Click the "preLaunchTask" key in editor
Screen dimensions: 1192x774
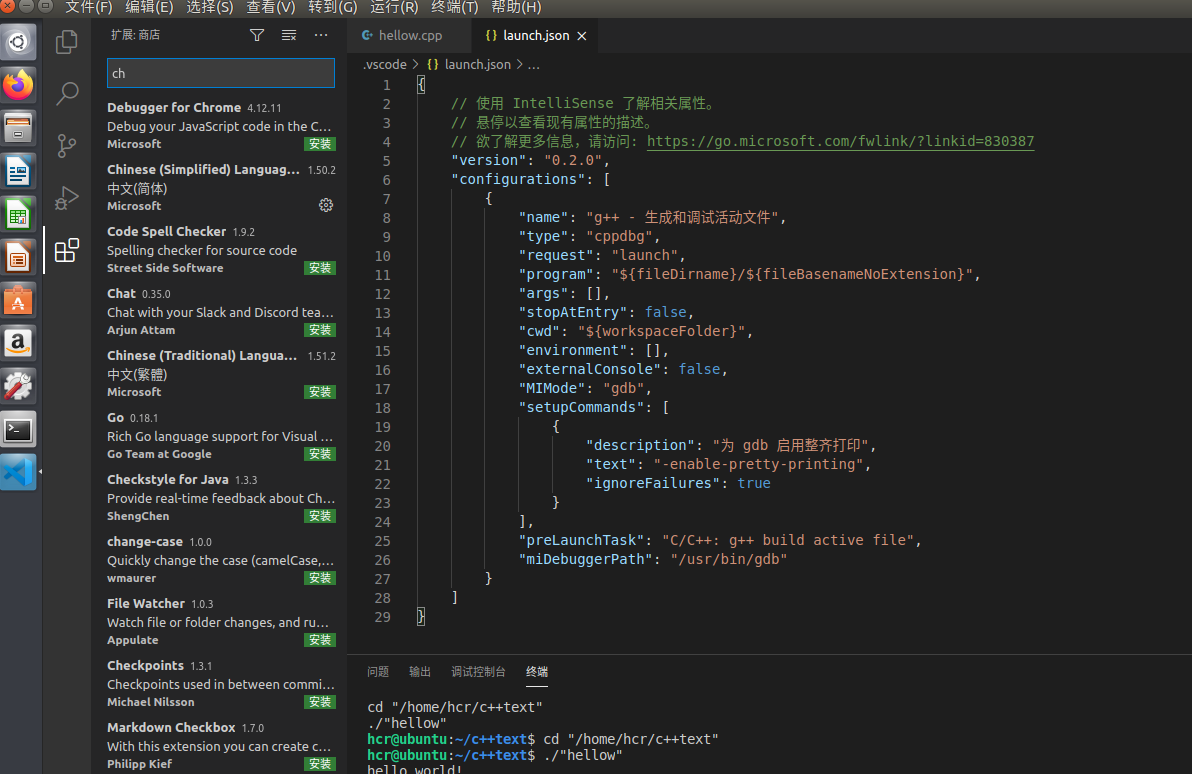click(582, 541)
